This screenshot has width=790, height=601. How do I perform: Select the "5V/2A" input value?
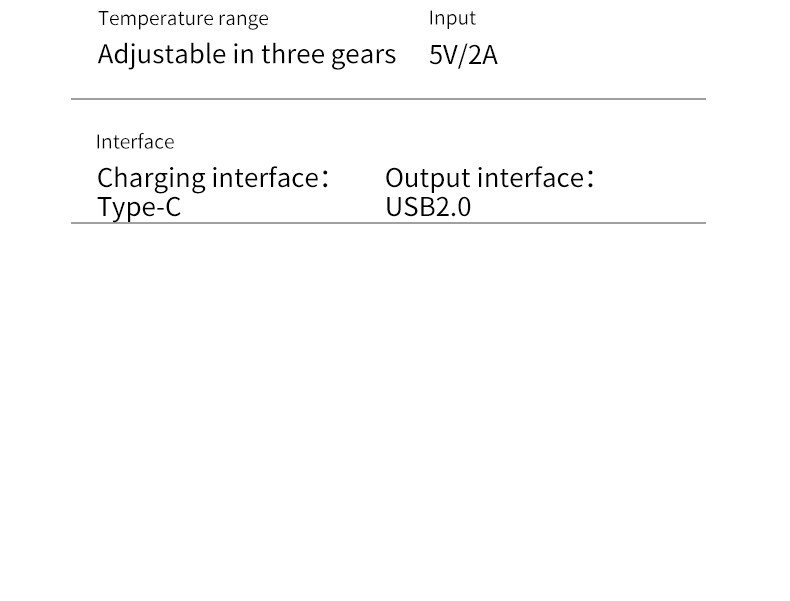click(x=463, y=55)
